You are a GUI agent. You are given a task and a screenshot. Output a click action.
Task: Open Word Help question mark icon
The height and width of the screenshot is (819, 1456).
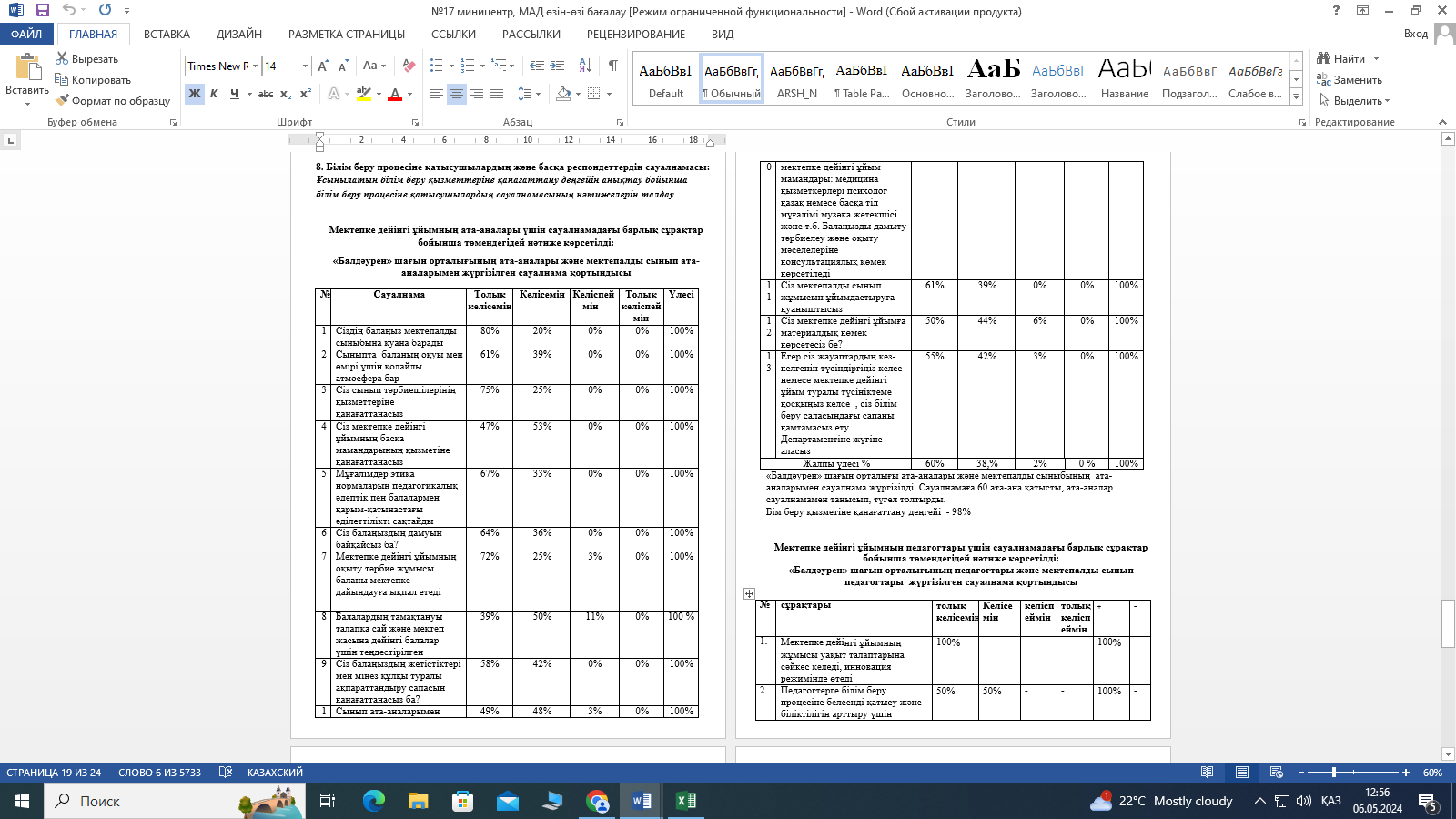(x=1336, y=10)
